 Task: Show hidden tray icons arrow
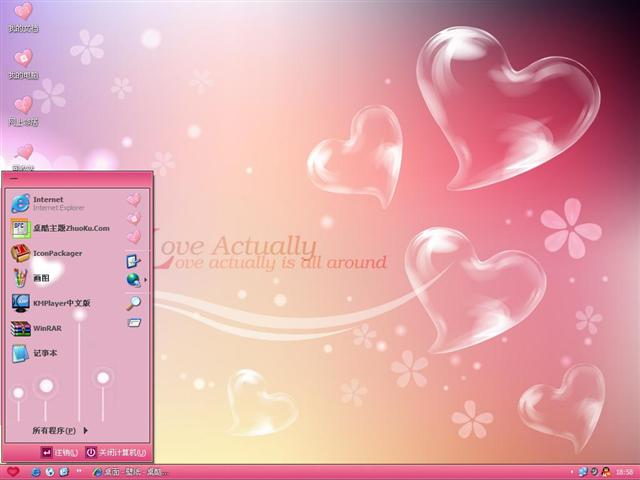(572, 472)
